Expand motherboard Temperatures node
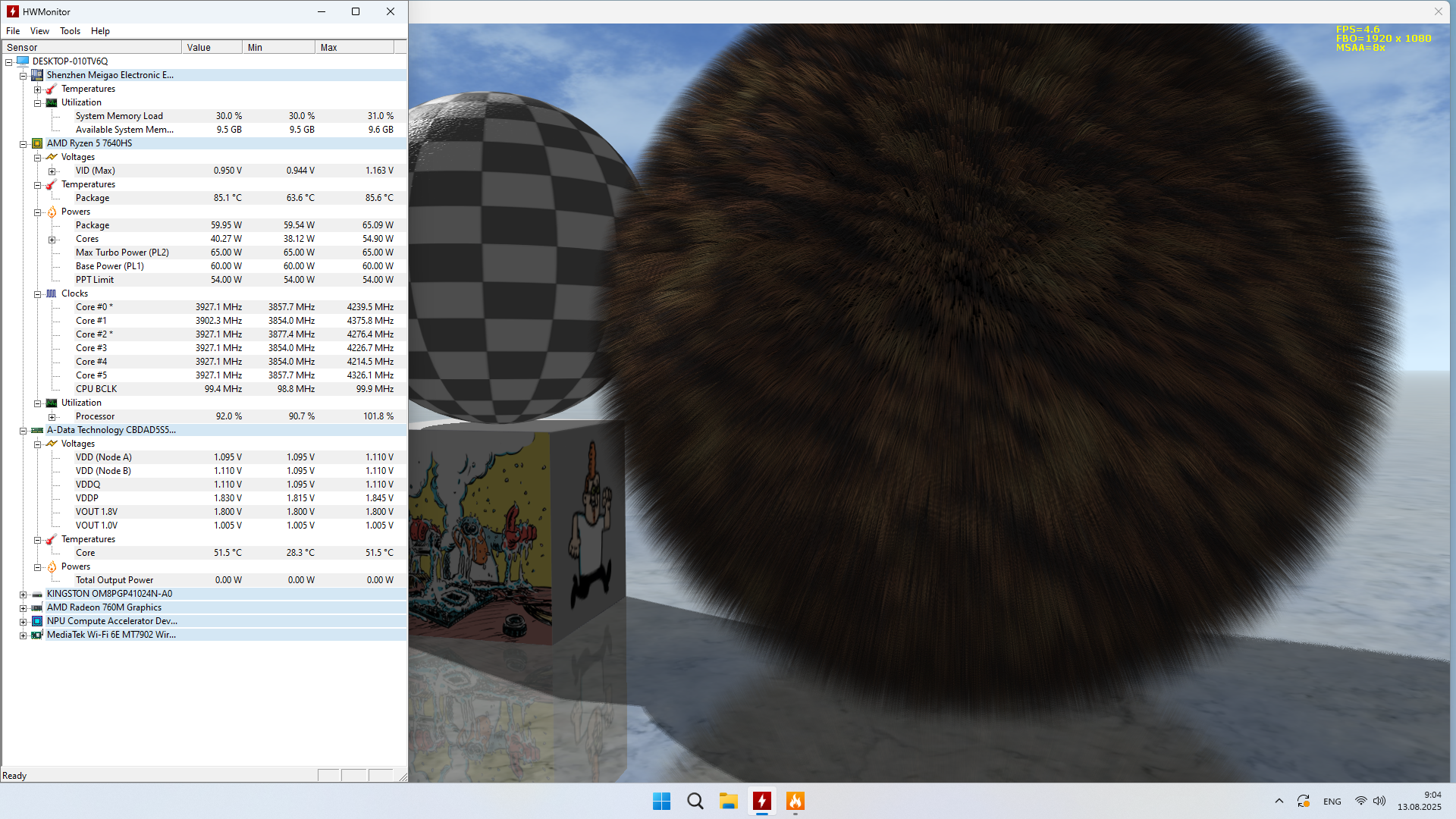The height and width of the screenshot is (819, 1456). (38, 89)
